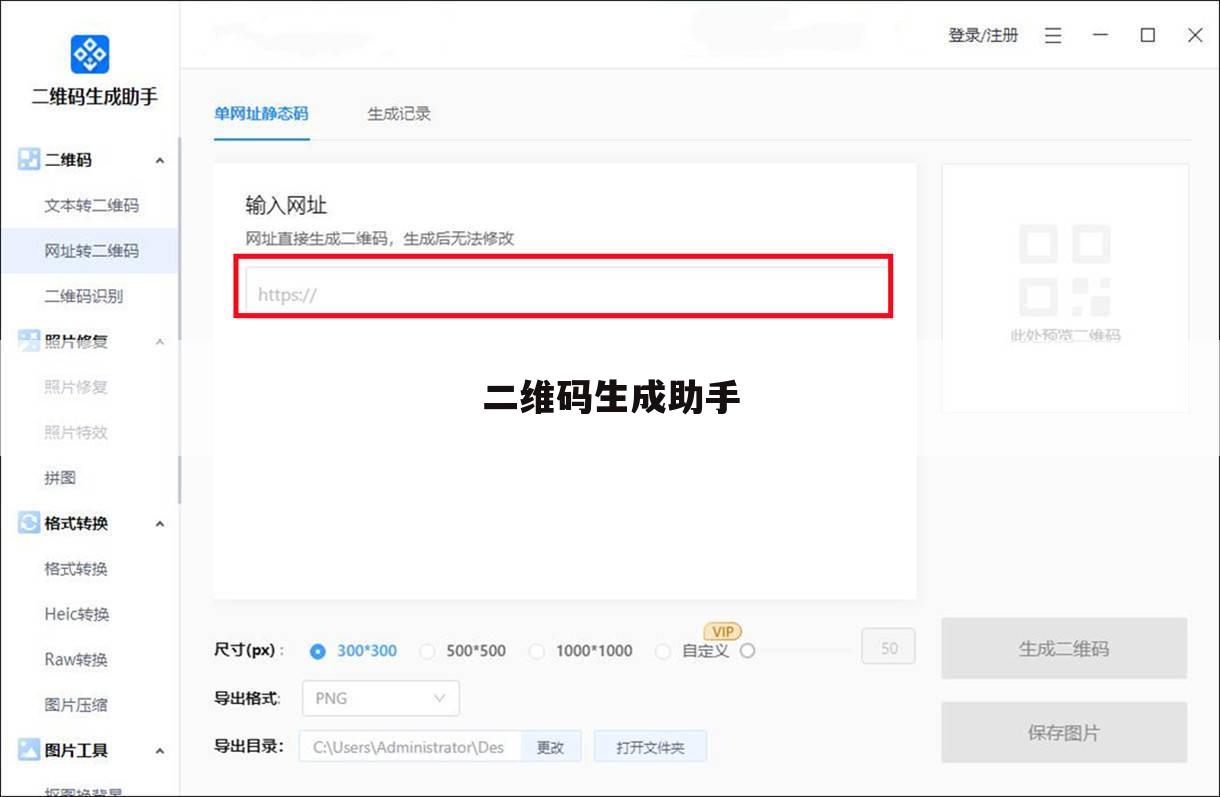Viewport: 1220px width, 797px height.
Task: Close the application window
Action: pyautogui.click(x=1195, y=35)
